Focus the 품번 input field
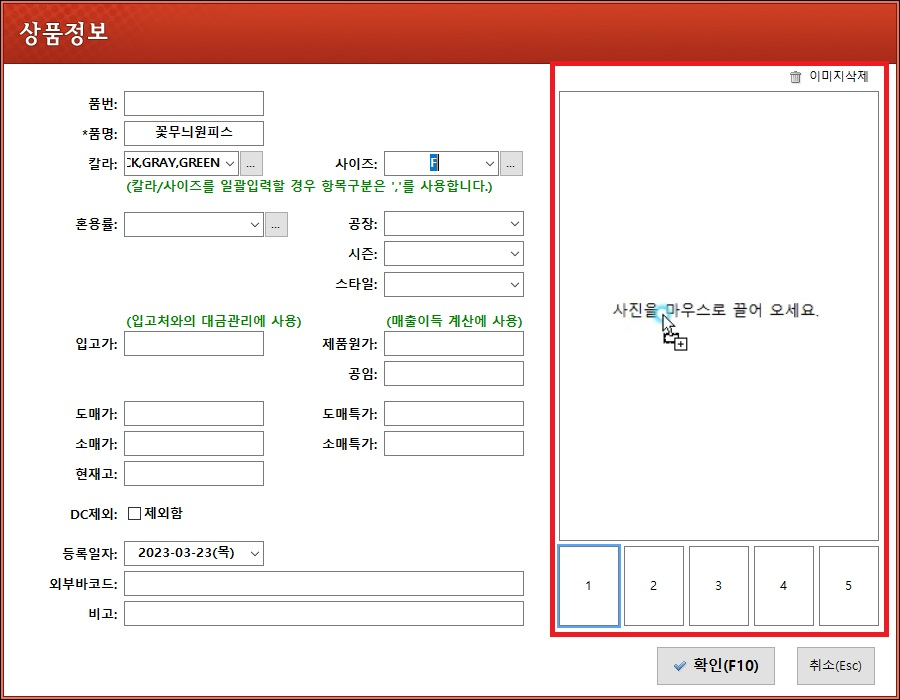Viewport: 900px width, 700px height. pyautogui.click(x=194, y=103)
